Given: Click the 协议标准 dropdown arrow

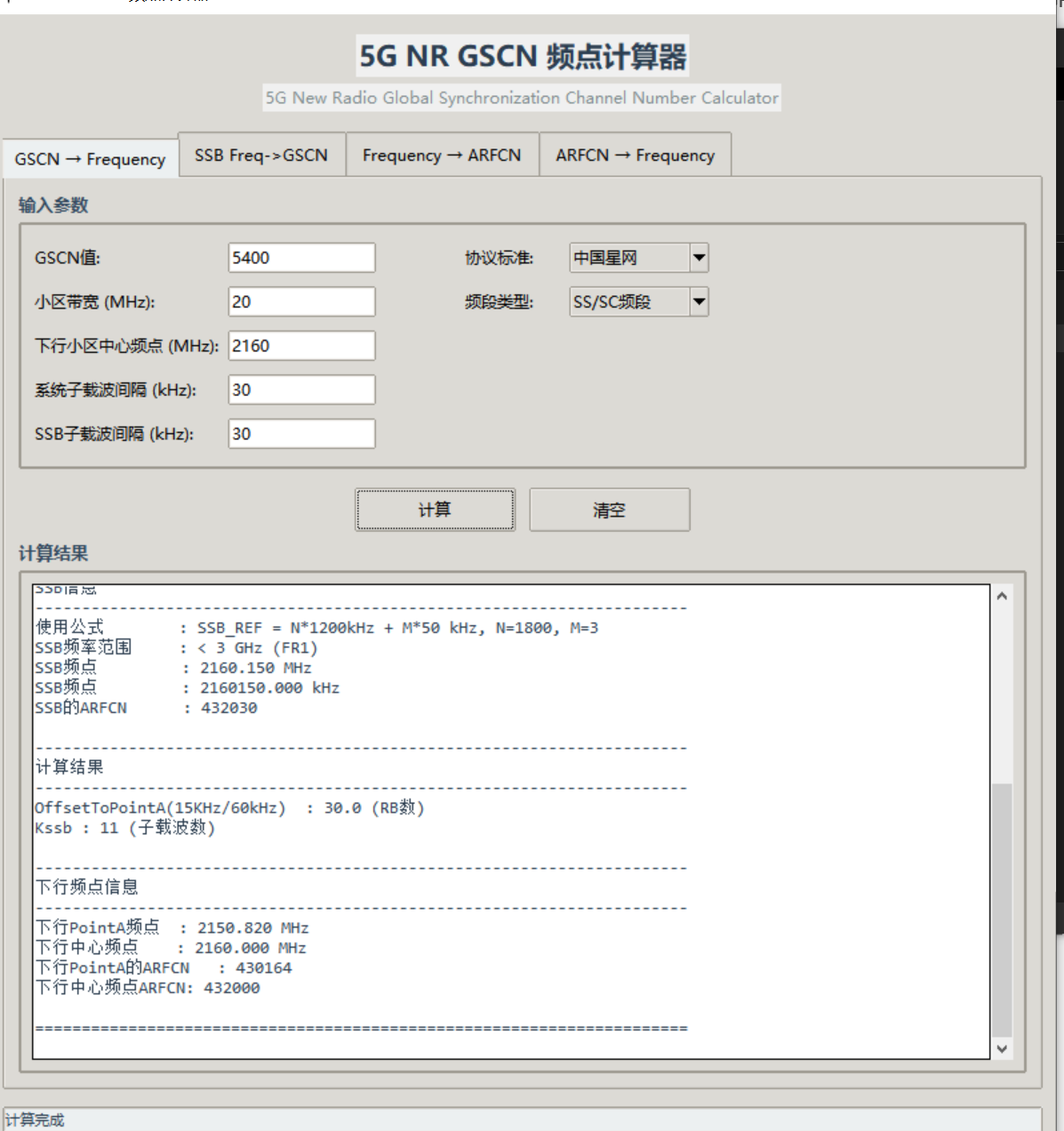Looking at the screenshot, I should [699, 257].
